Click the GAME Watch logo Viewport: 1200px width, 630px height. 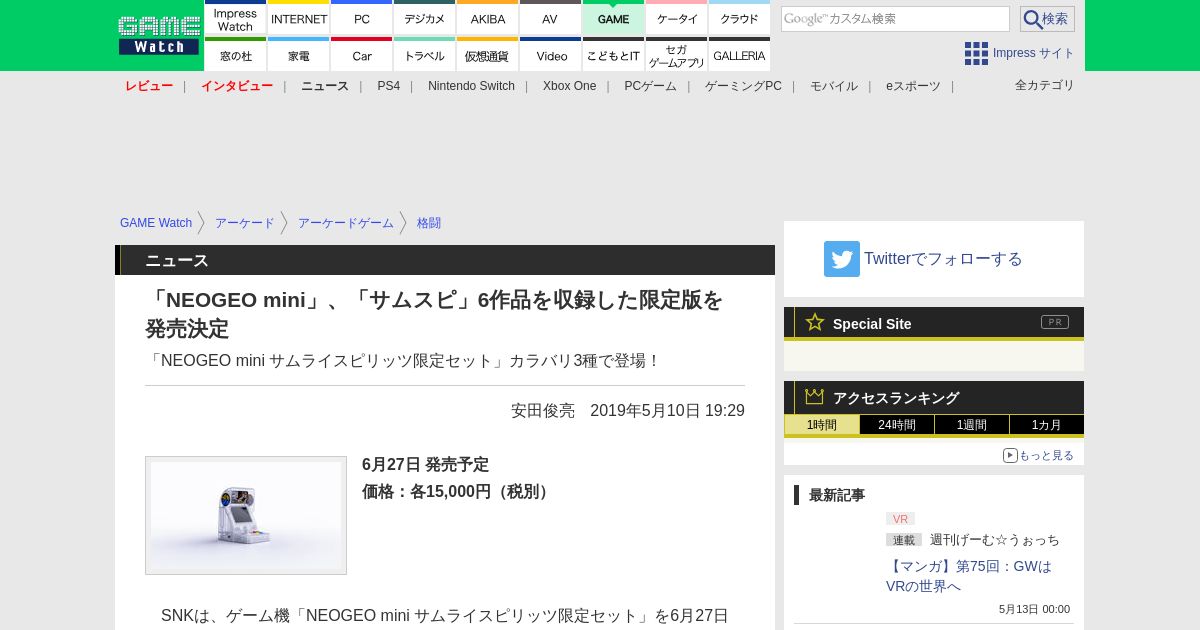coord(158,35)
